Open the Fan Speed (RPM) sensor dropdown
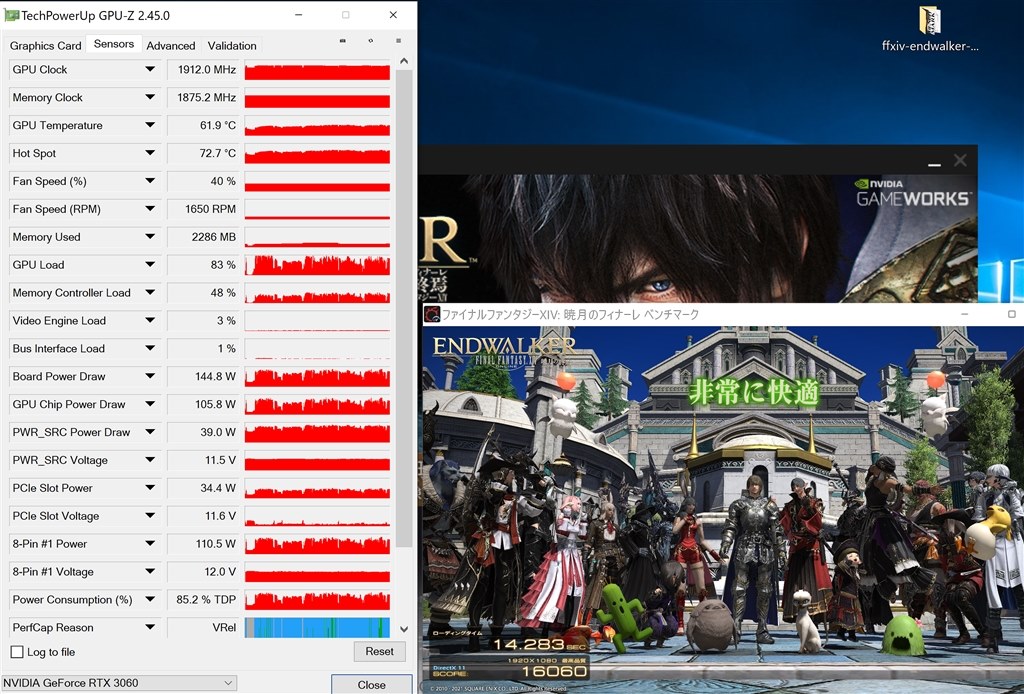The height and width of the screenshot is (694, 1024). coord(150,209)
